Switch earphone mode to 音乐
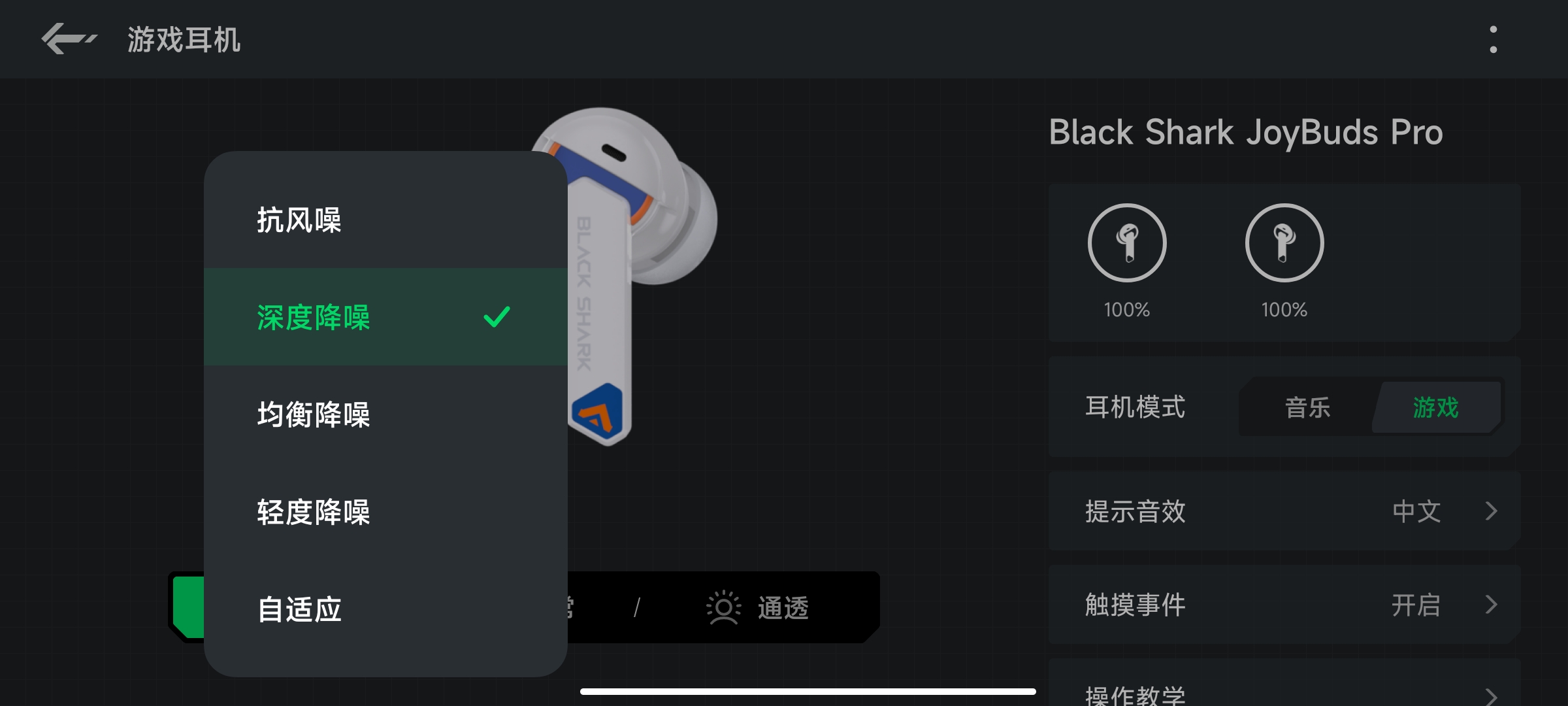This screenshot has height=706, width=1568. [x=1307, y=407]
